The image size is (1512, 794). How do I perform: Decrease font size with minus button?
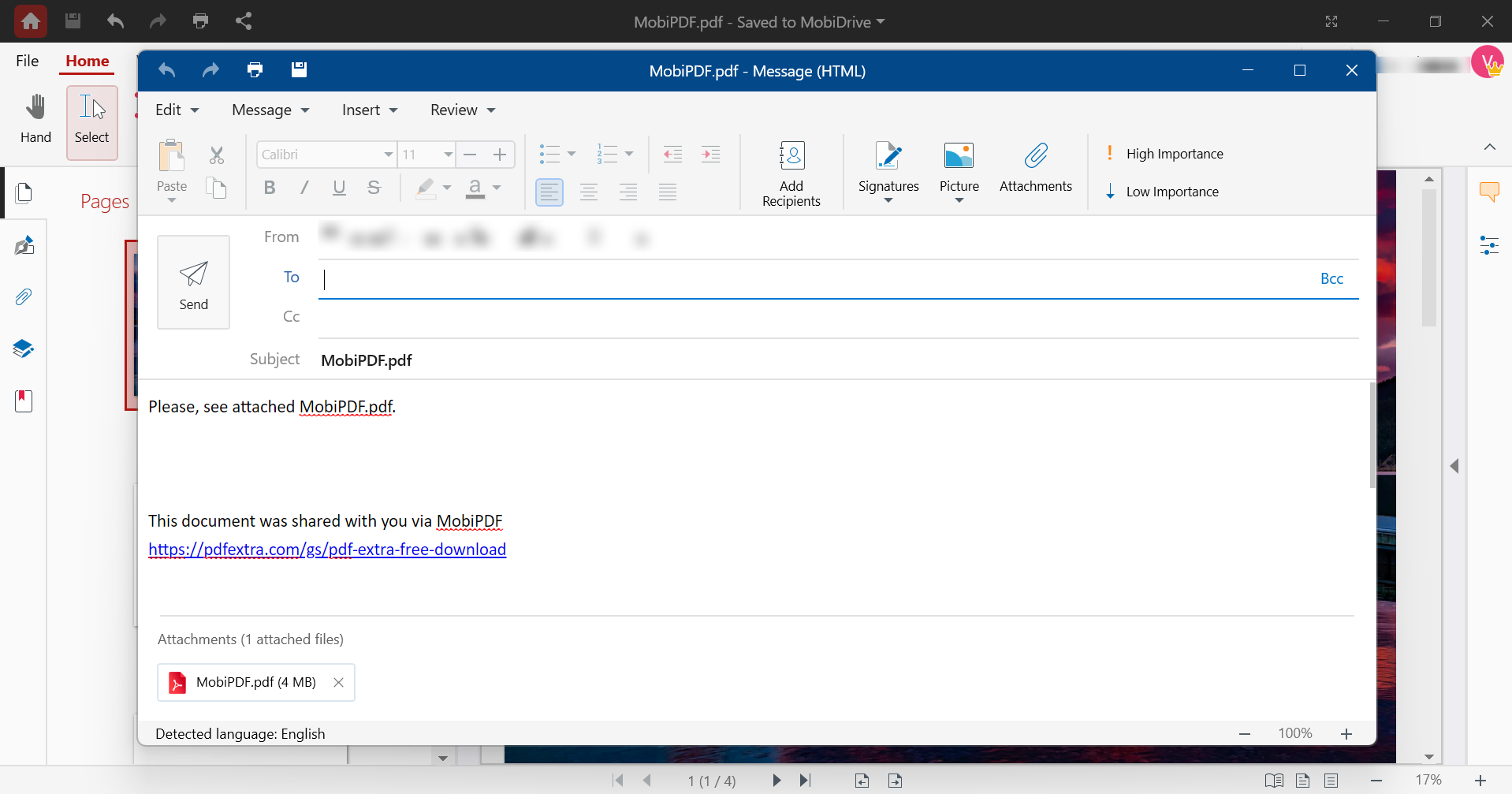pos(471,155)
